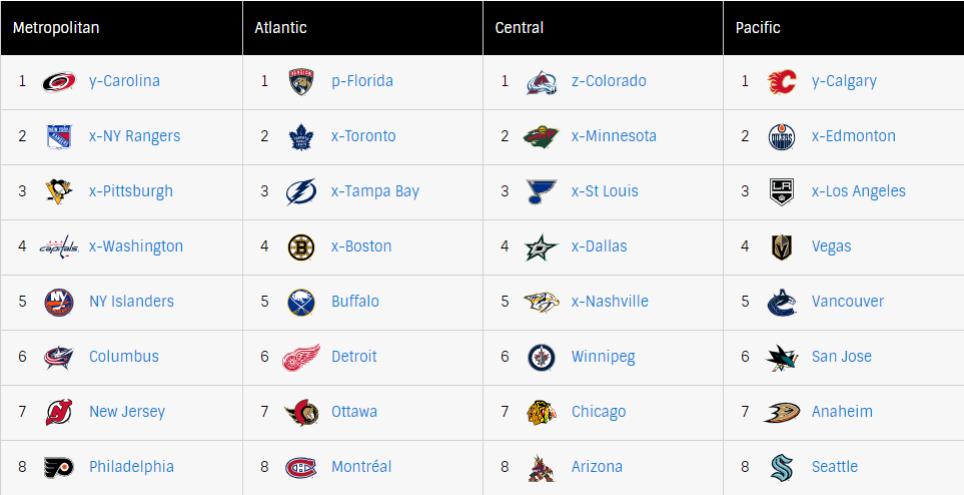Click the Carolina Hurricanes logo
964x495 pixels.
coord(59,81)
